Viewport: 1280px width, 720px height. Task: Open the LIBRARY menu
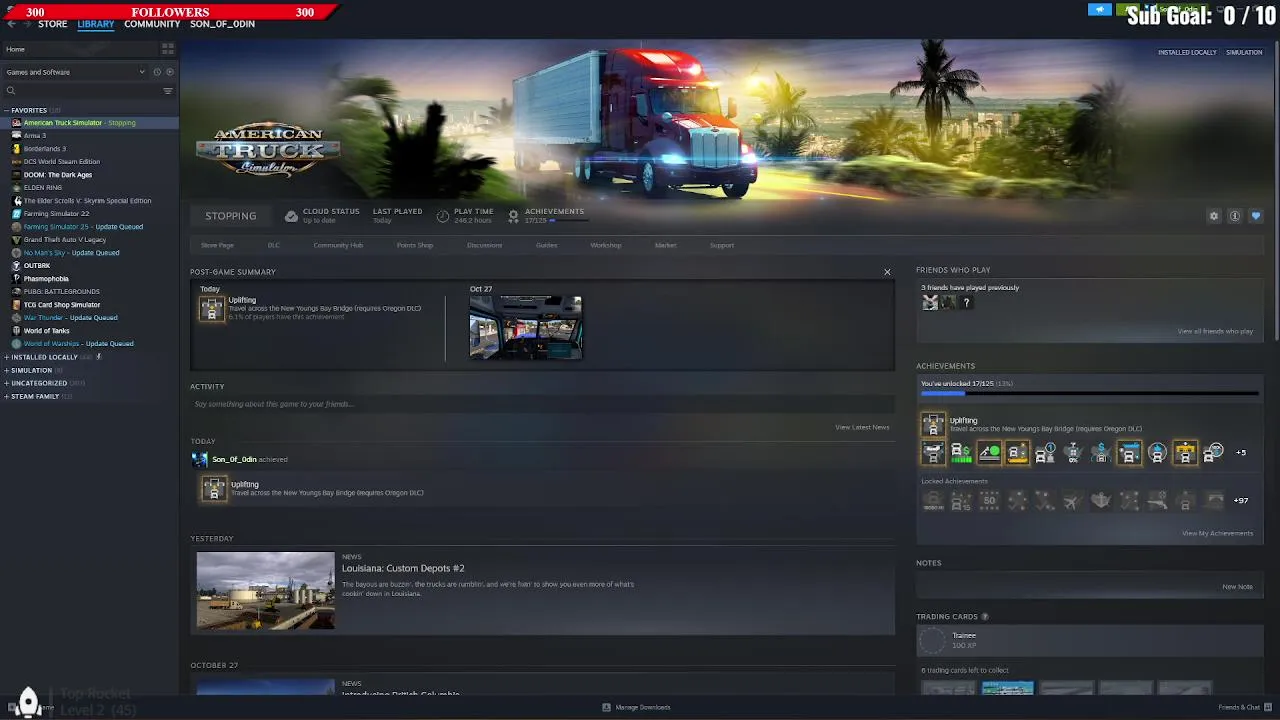coord(96,24)
